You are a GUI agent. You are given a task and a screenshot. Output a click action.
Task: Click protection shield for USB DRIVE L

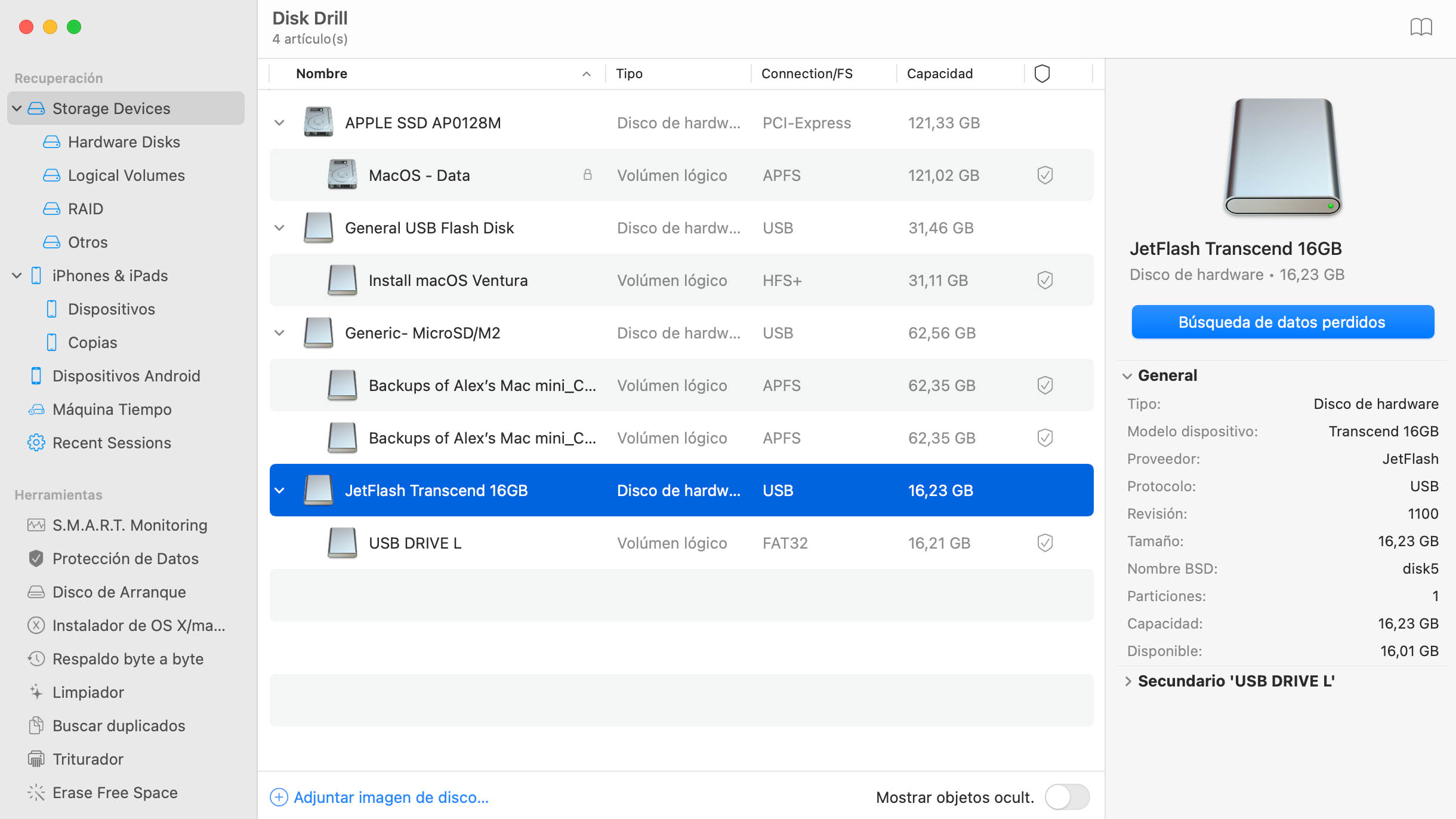1045,543
